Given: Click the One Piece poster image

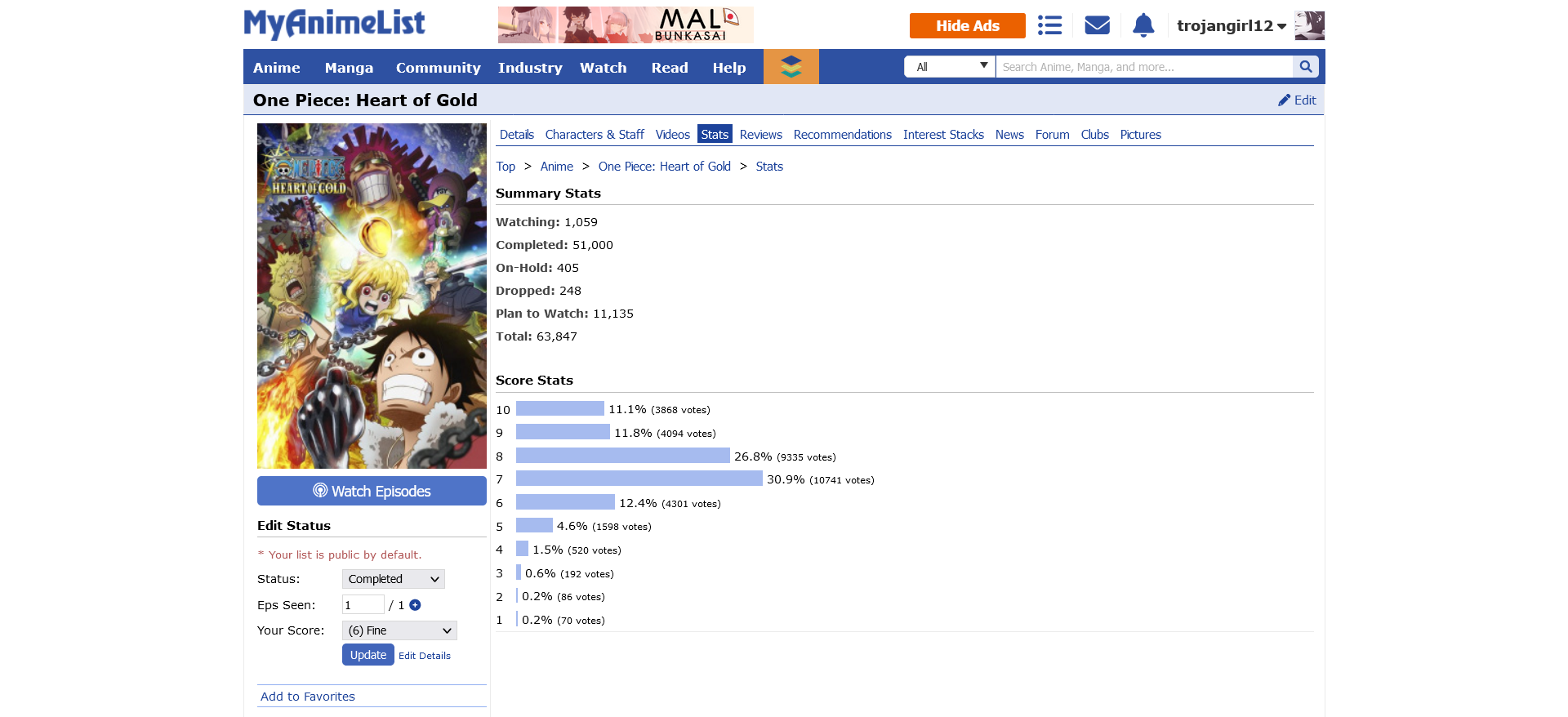Looking at the screenshot, I should 372,296.
